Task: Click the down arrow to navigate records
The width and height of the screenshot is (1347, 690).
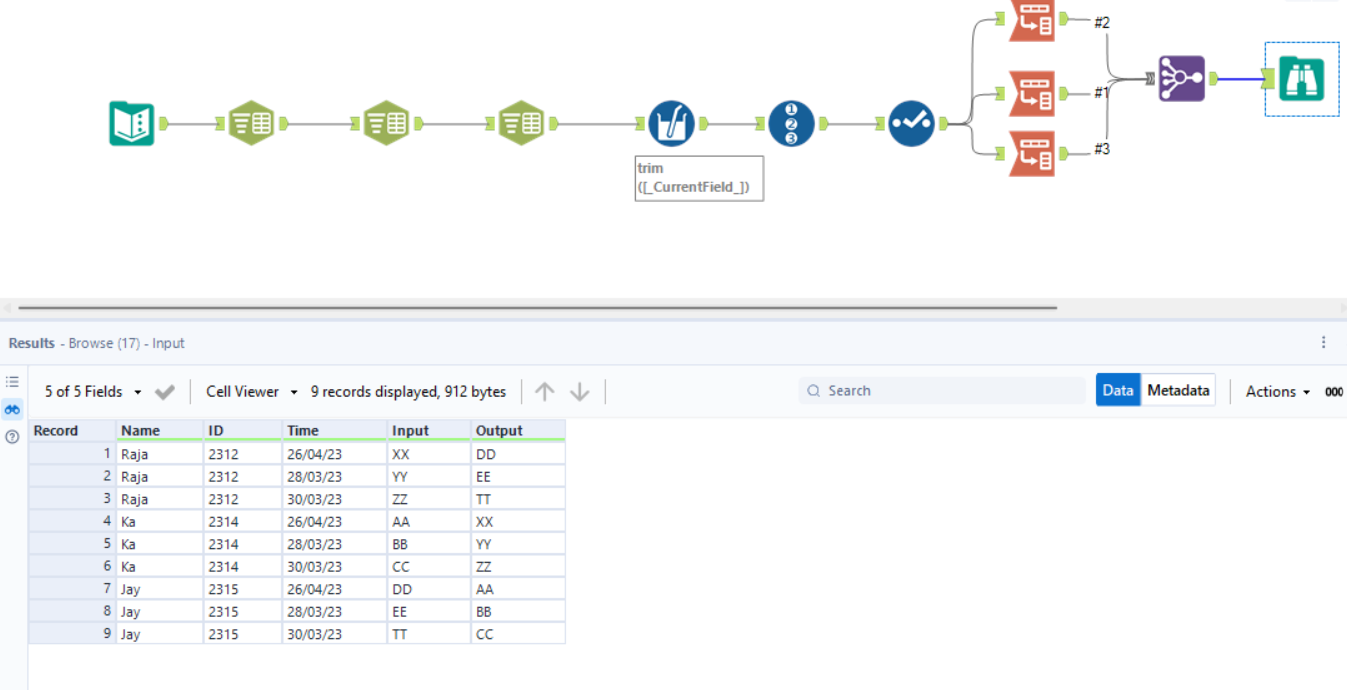Action: (x=581, y=391)
